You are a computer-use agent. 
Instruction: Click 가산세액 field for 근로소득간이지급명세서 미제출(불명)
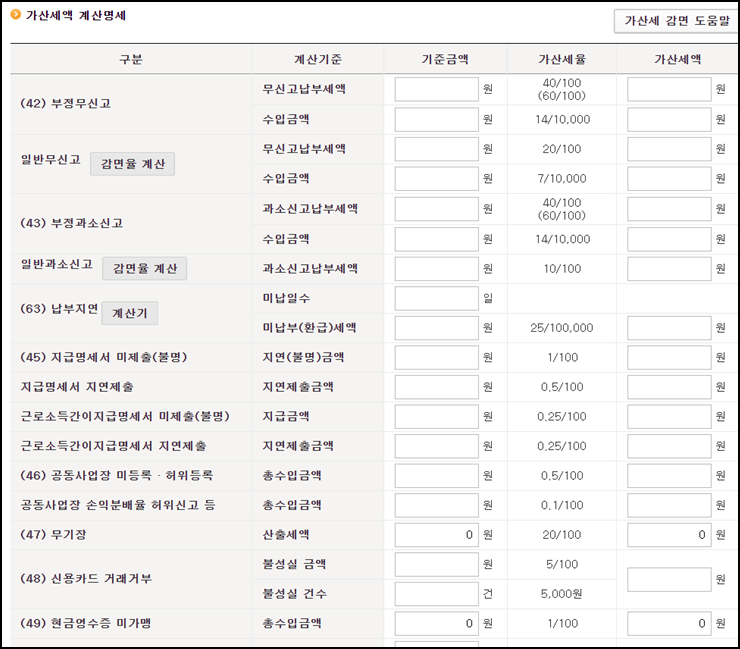tap(669, 417)
